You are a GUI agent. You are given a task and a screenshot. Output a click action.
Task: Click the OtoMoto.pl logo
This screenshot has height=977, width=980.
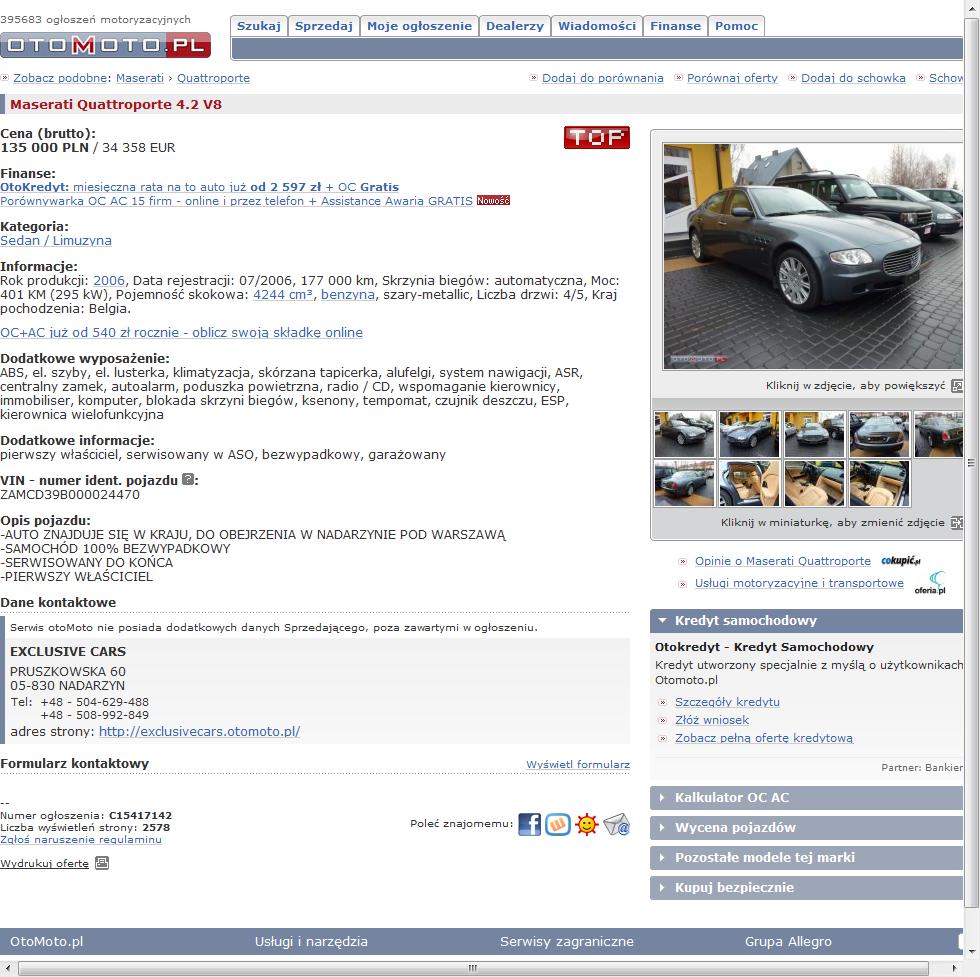[105, 45]
